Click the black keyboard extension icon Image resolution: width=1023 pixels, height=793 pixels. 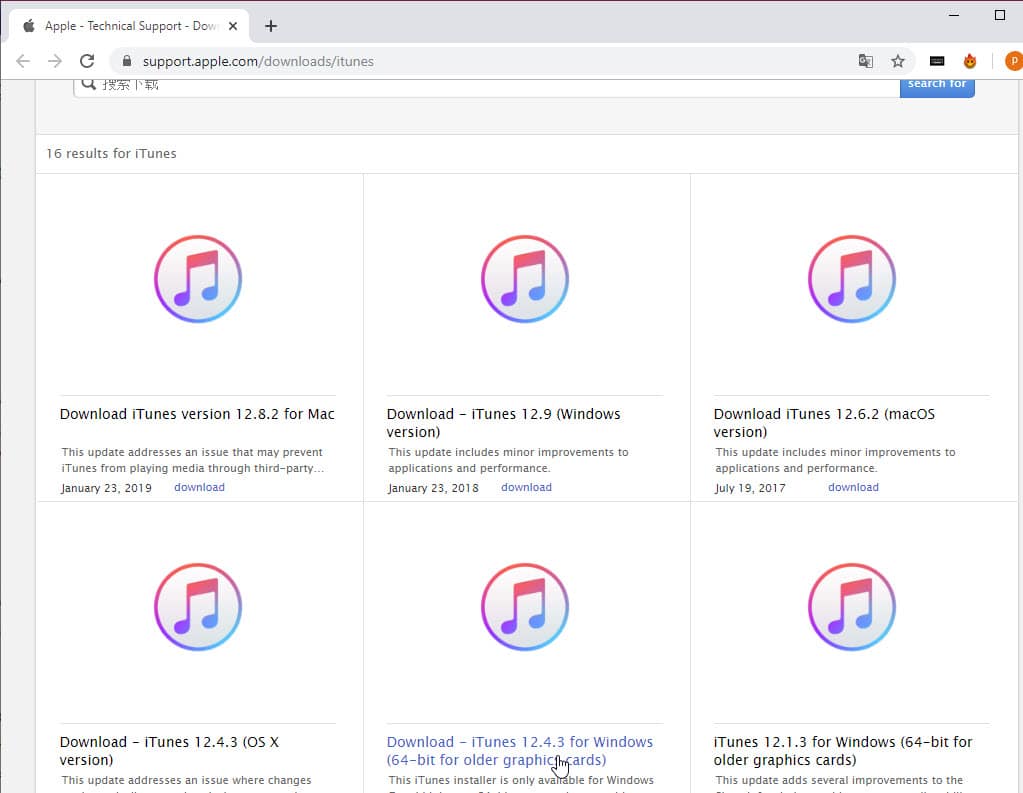coord(937,61)
